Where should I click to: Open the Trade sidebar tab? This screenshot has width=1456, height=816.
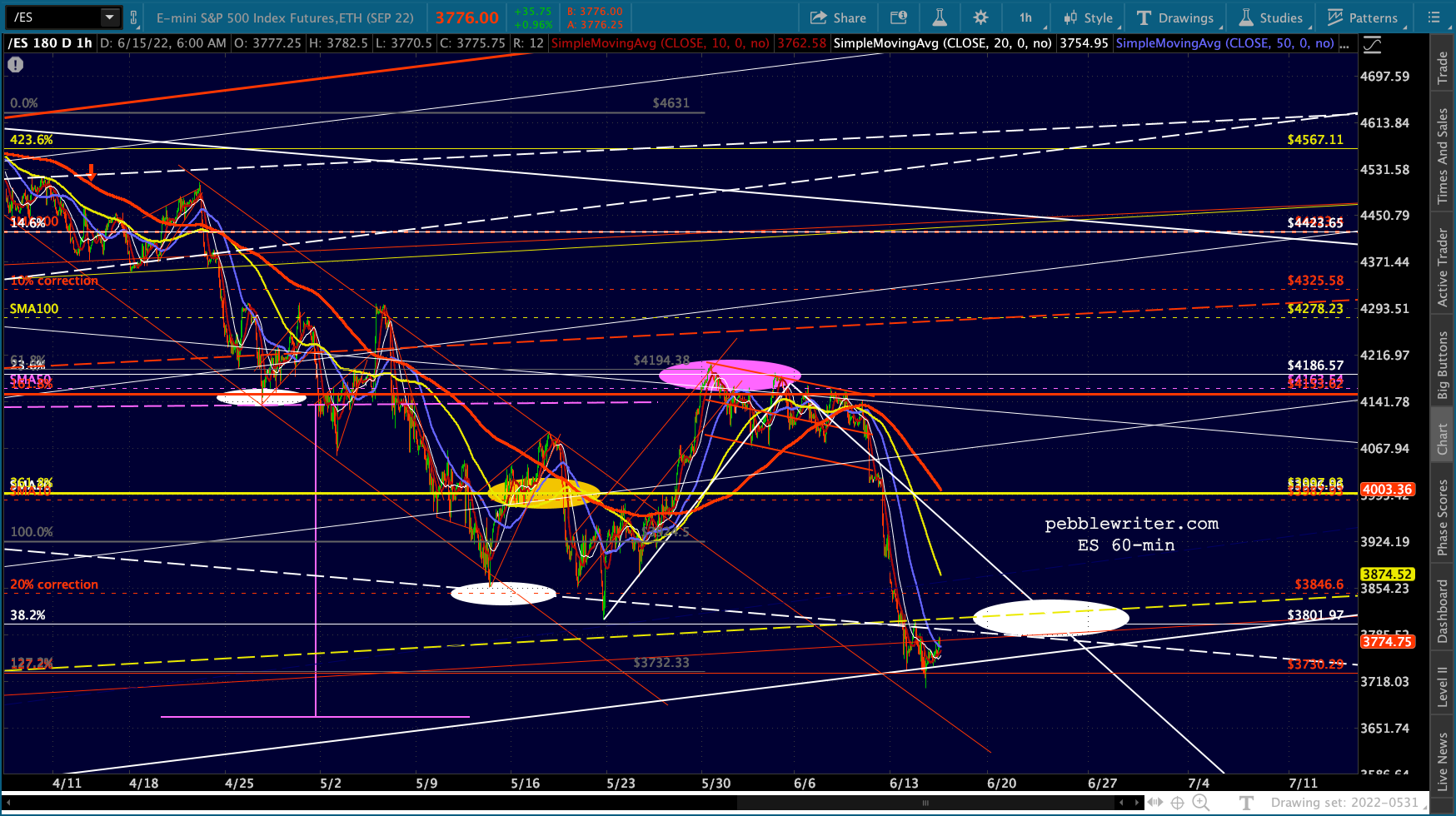(x=1443, y=68)
